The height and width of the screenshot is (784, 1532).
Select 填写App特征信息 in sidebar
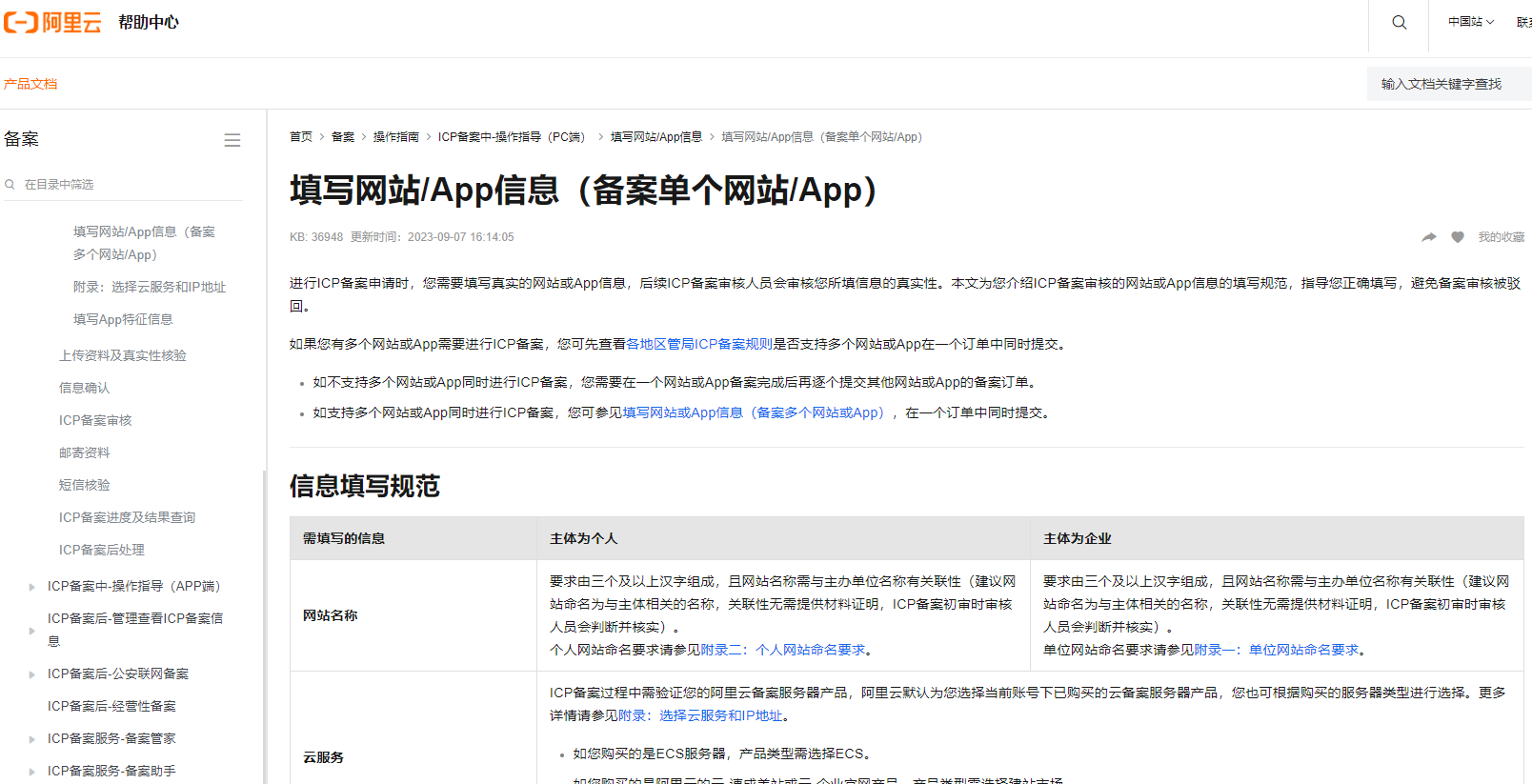(x=123, y=319)
